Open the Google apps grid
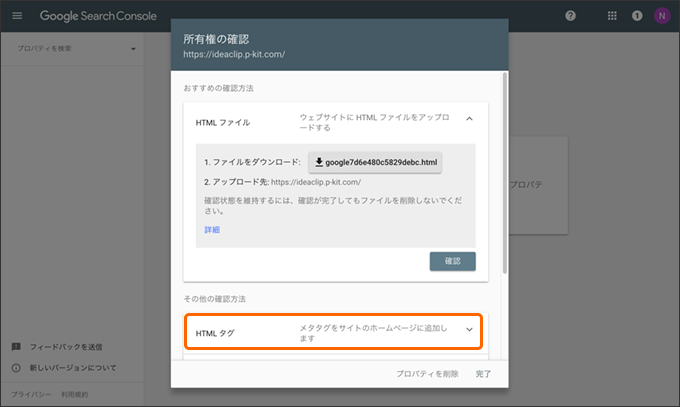Viewport: 680px width, 407px height. tap(612, 16)
